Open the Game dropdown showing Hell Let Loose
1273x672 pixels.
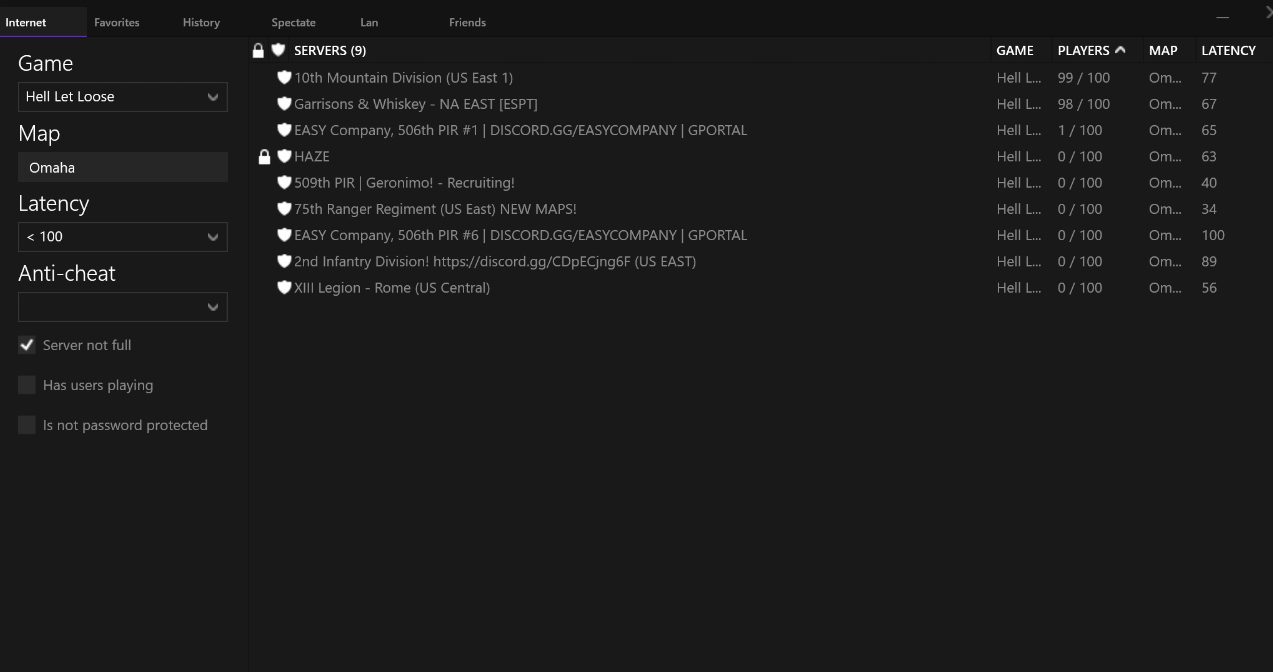coord(122,97)
